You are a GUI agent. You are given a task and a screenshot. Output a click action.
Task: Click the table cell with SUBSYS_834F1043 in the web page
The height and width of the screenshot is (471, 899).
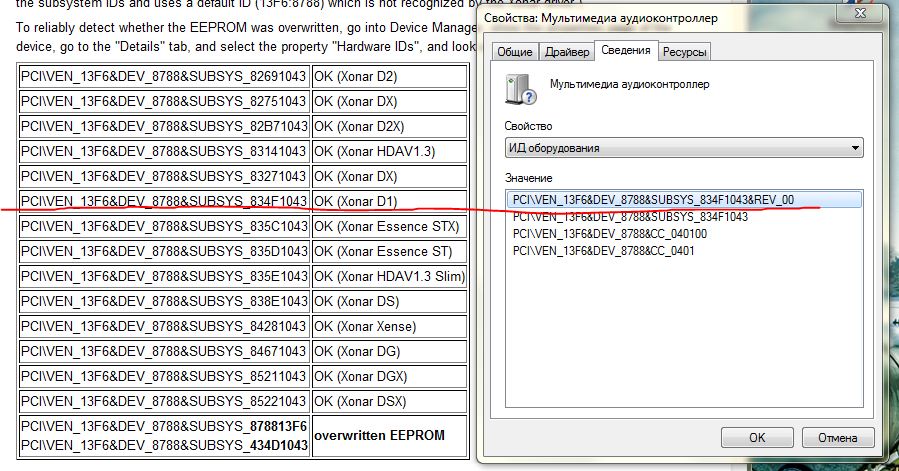click(164, 201)
